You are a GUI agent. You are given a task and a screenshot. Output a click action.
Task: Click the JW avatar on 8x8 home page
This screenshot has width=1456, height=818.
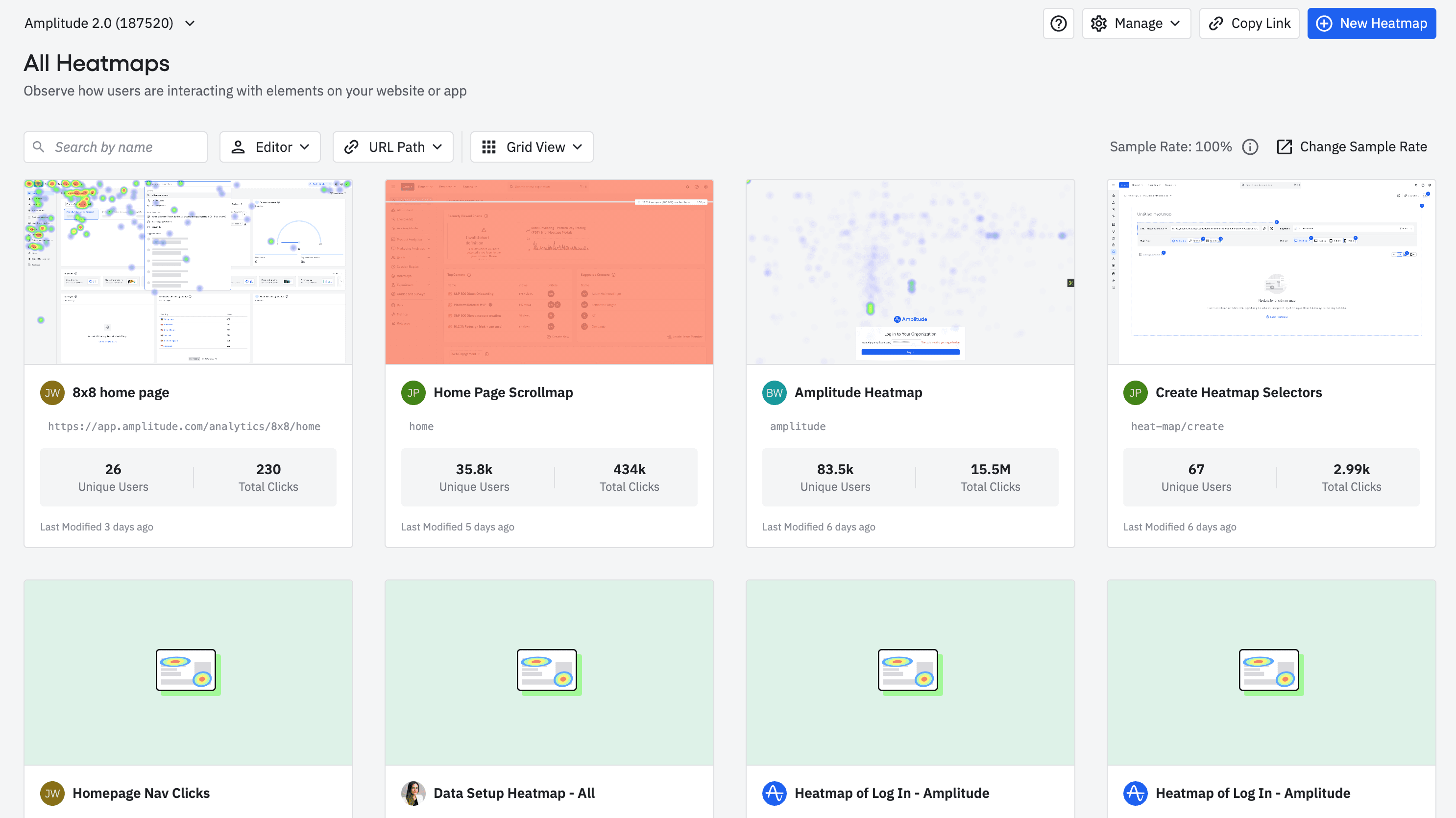[52, 393]
